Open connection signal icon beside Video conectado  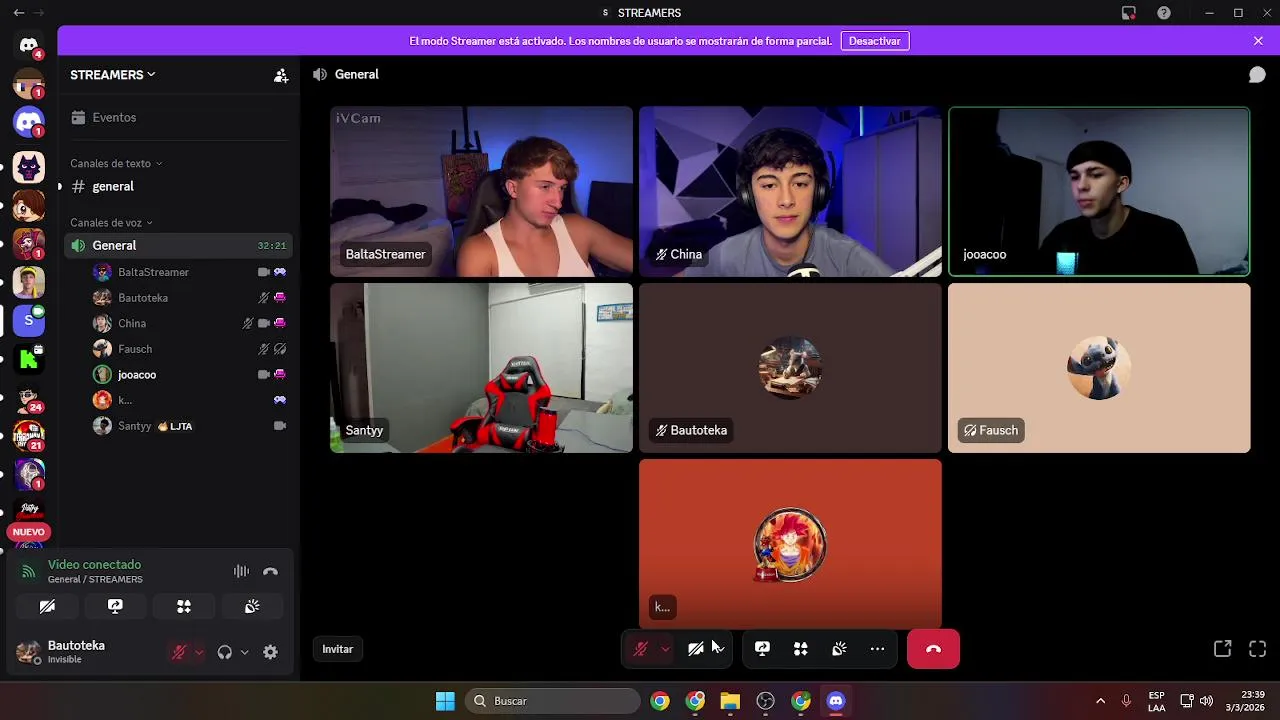(28, 572)
